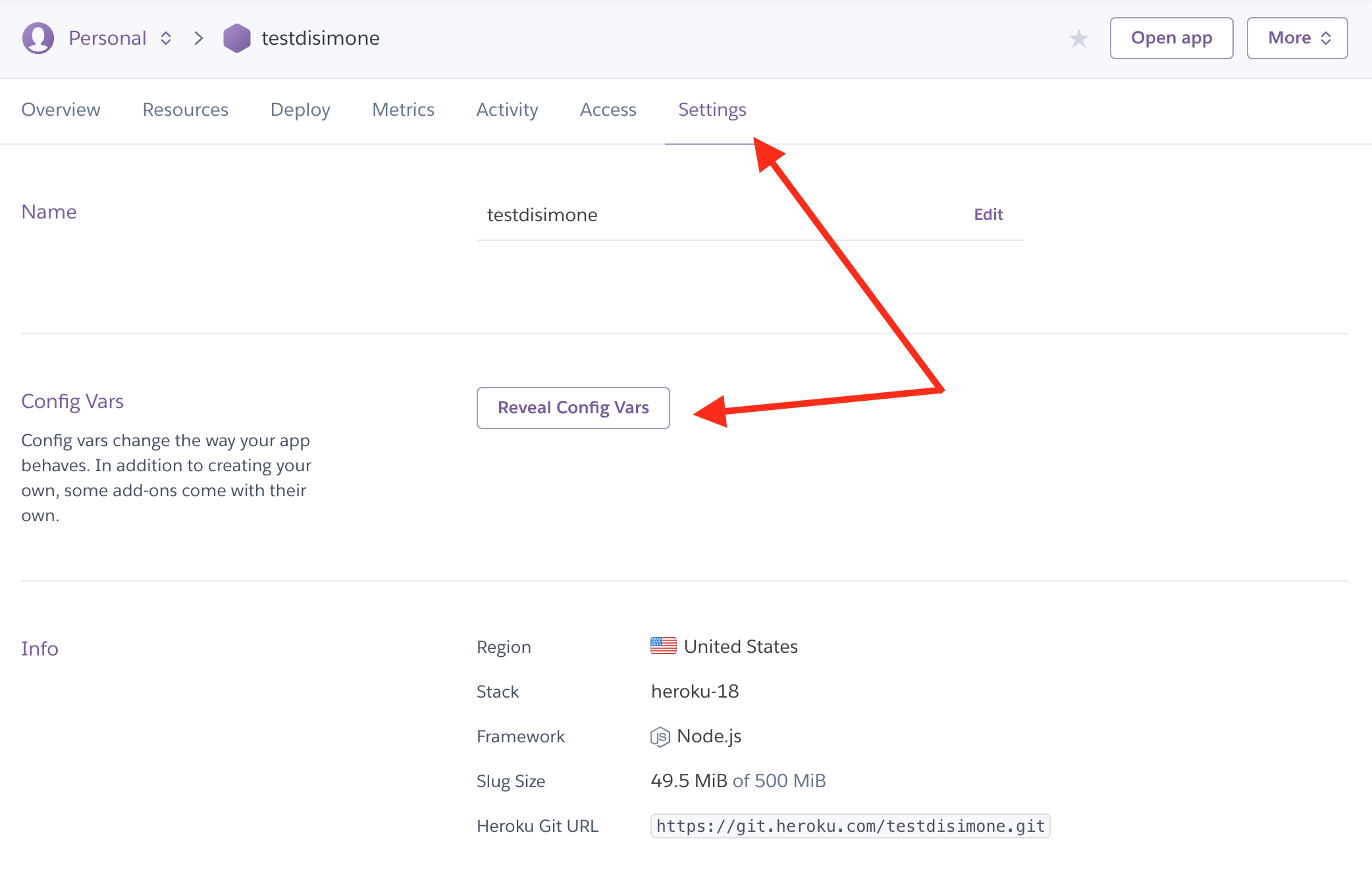Select the Settings tab
1372x870 pixels.
pos(712,109)
